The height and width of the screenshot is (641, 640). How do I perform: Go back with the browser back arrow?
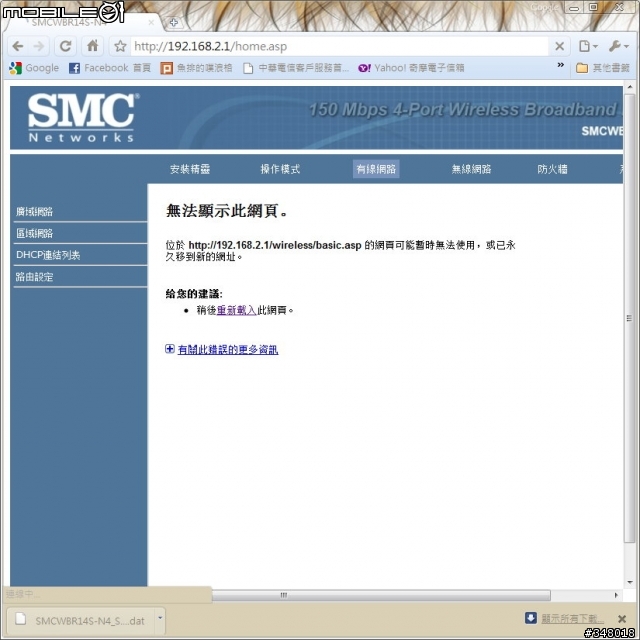point(18,46)
